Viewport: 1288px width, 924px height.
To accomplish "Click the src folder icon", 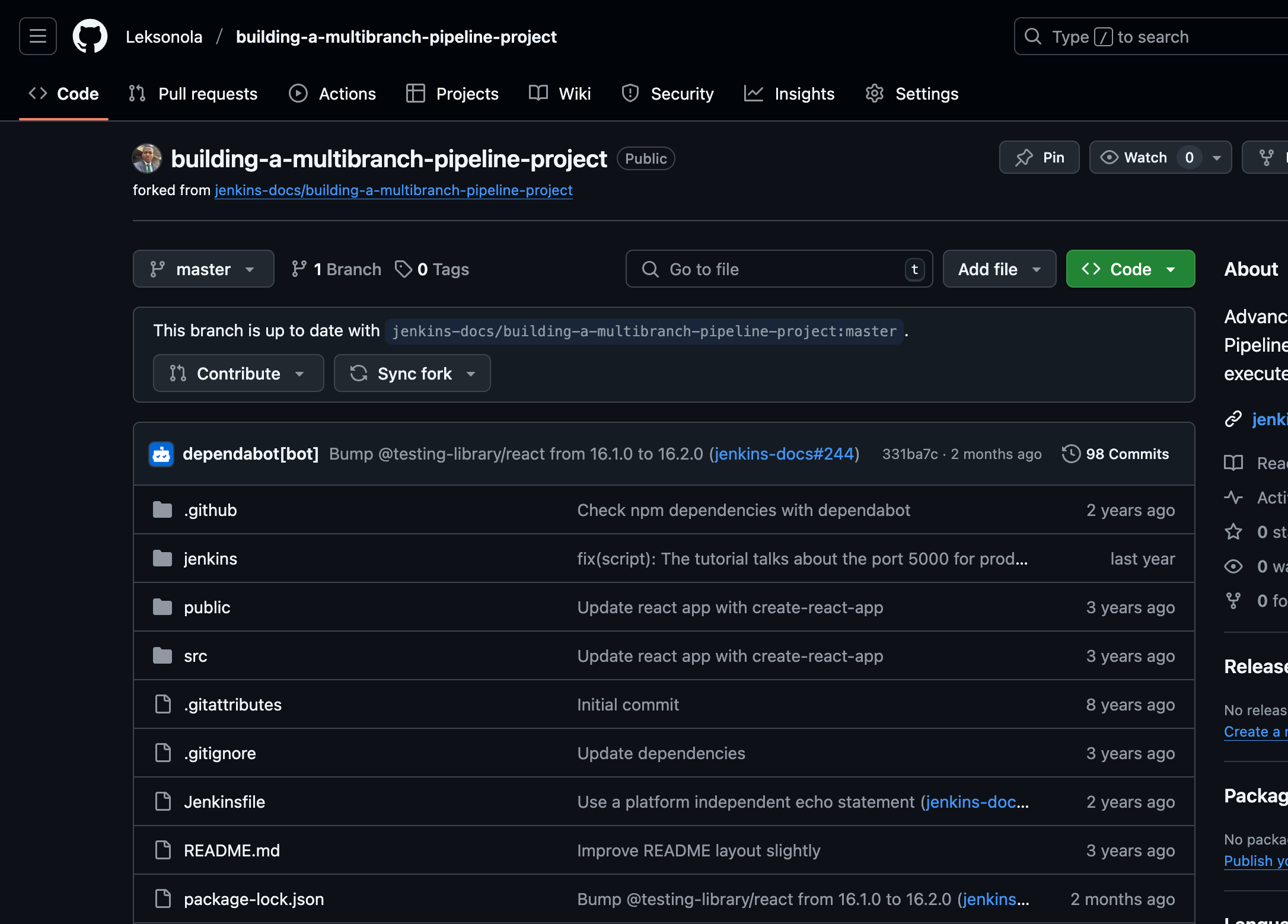I will pyautogui.click(x=162, y=656).
